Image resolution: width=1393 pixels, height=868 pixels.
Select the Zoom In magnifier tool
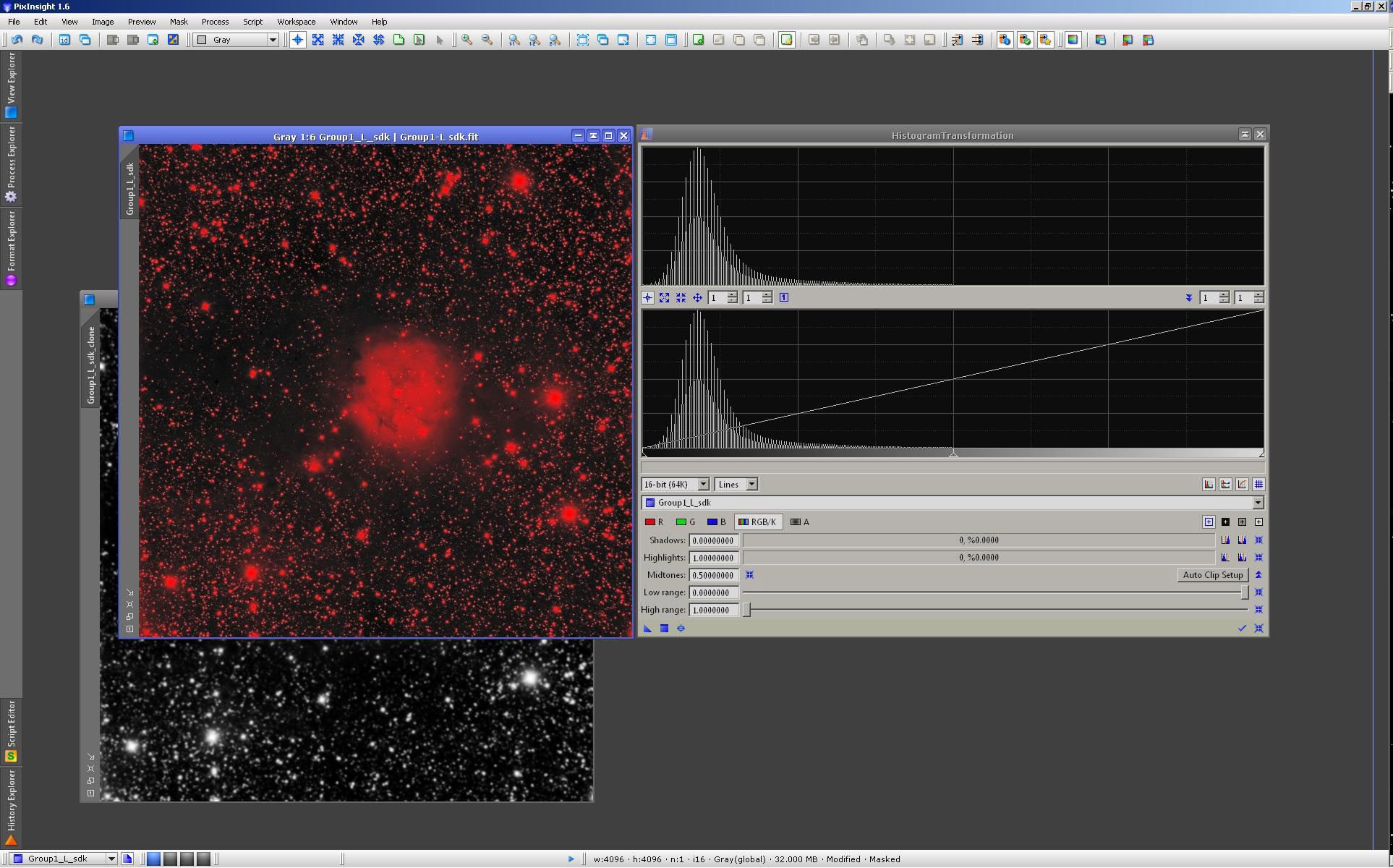click(467, 40)
